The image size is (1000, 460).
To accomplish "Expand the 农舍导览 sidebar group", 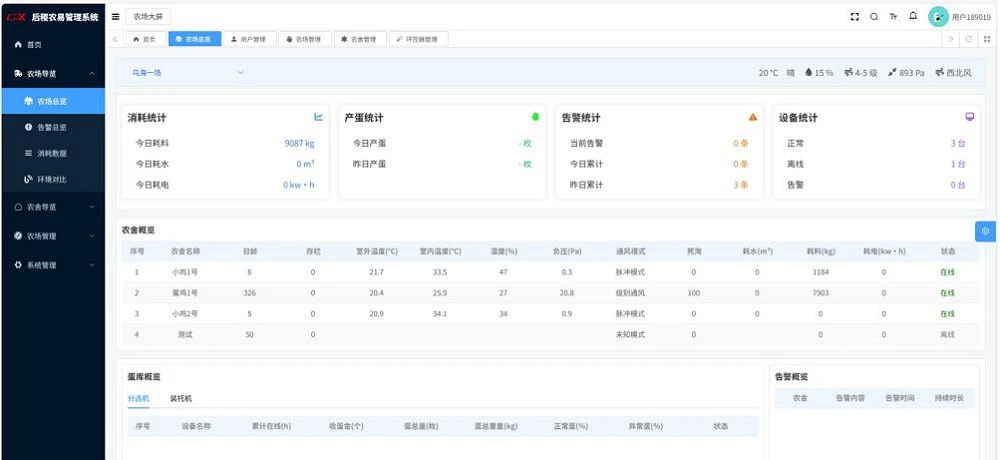I will pyautogui.click(x=52, y=207).
